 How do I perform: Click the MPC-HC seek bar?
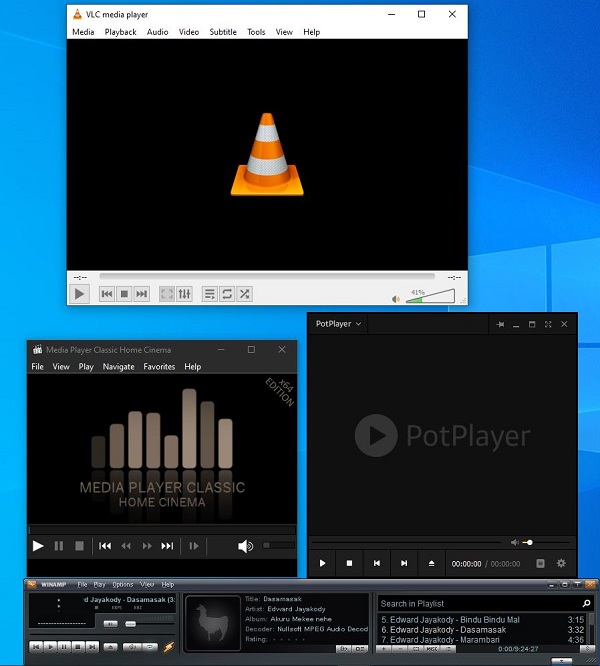click(162, 530)
